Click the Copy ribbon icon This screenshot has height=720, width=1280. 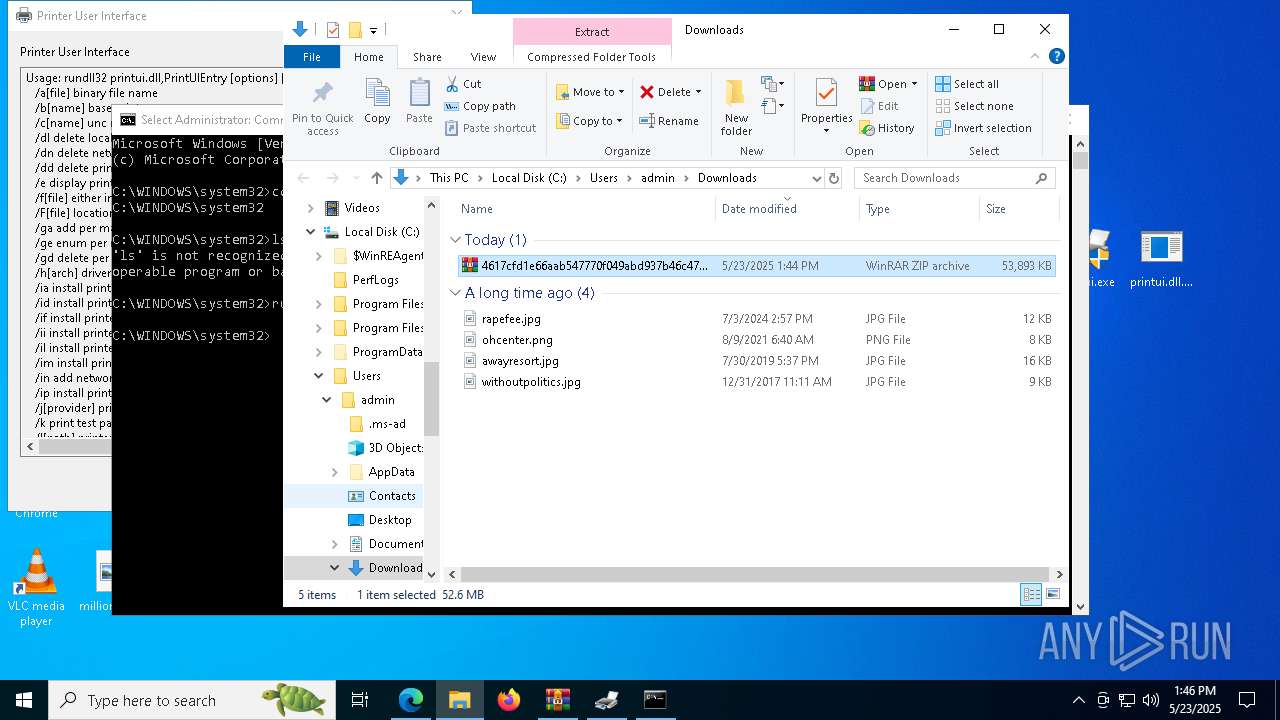tap(377, 102)
